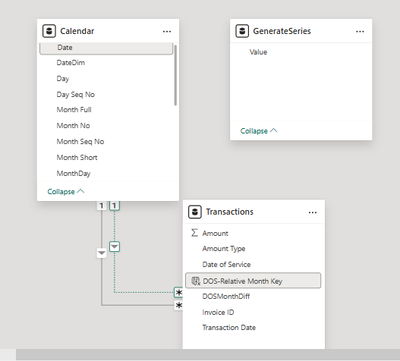Click the dotted relationship's one-side cardinality marker

pos(114,206)
